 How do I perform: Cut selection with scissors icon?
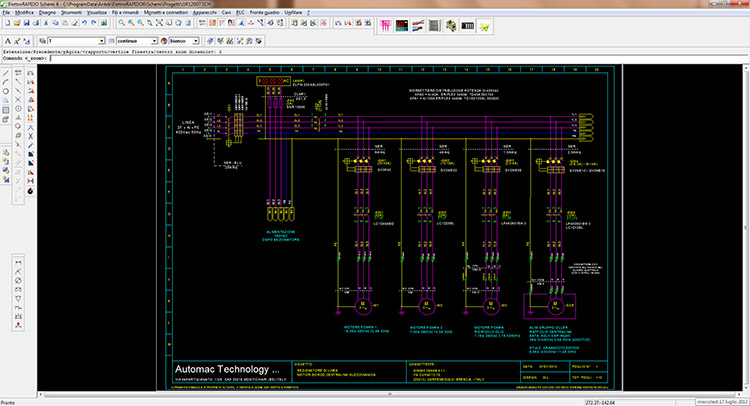point(46,23)
